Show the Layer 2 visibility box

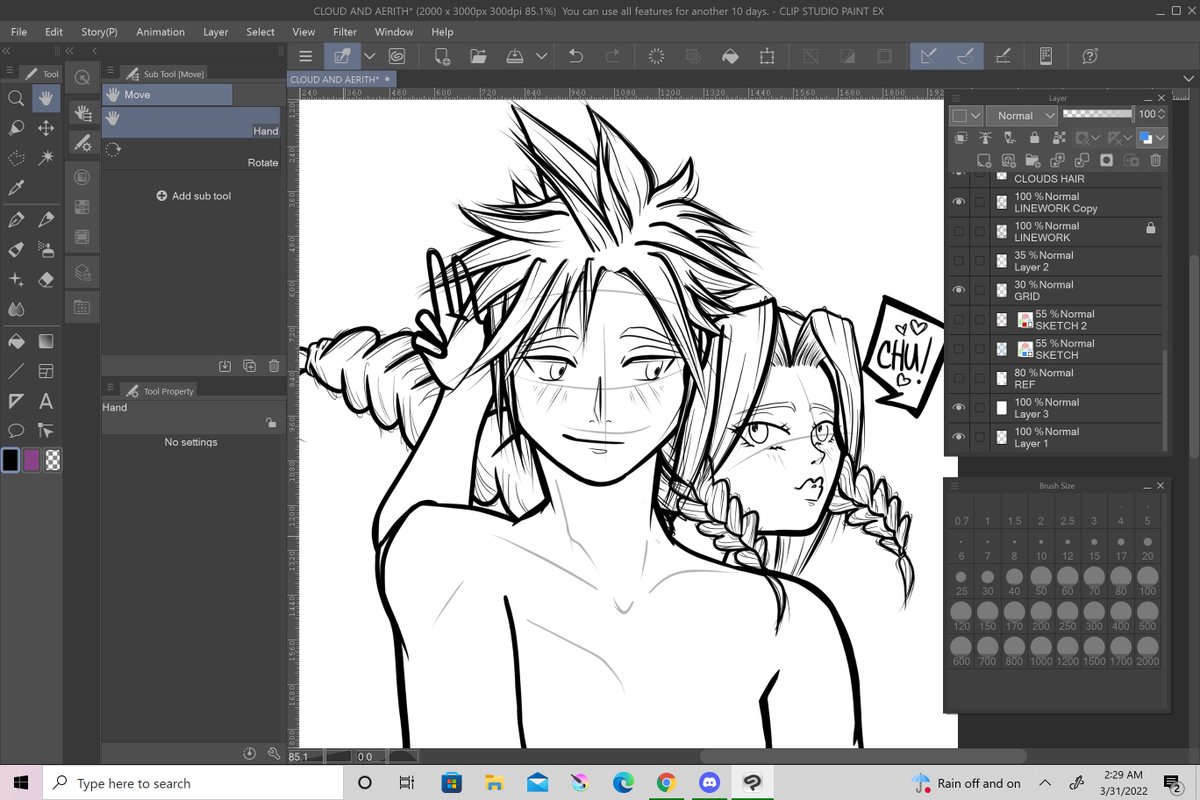(959, 261)
